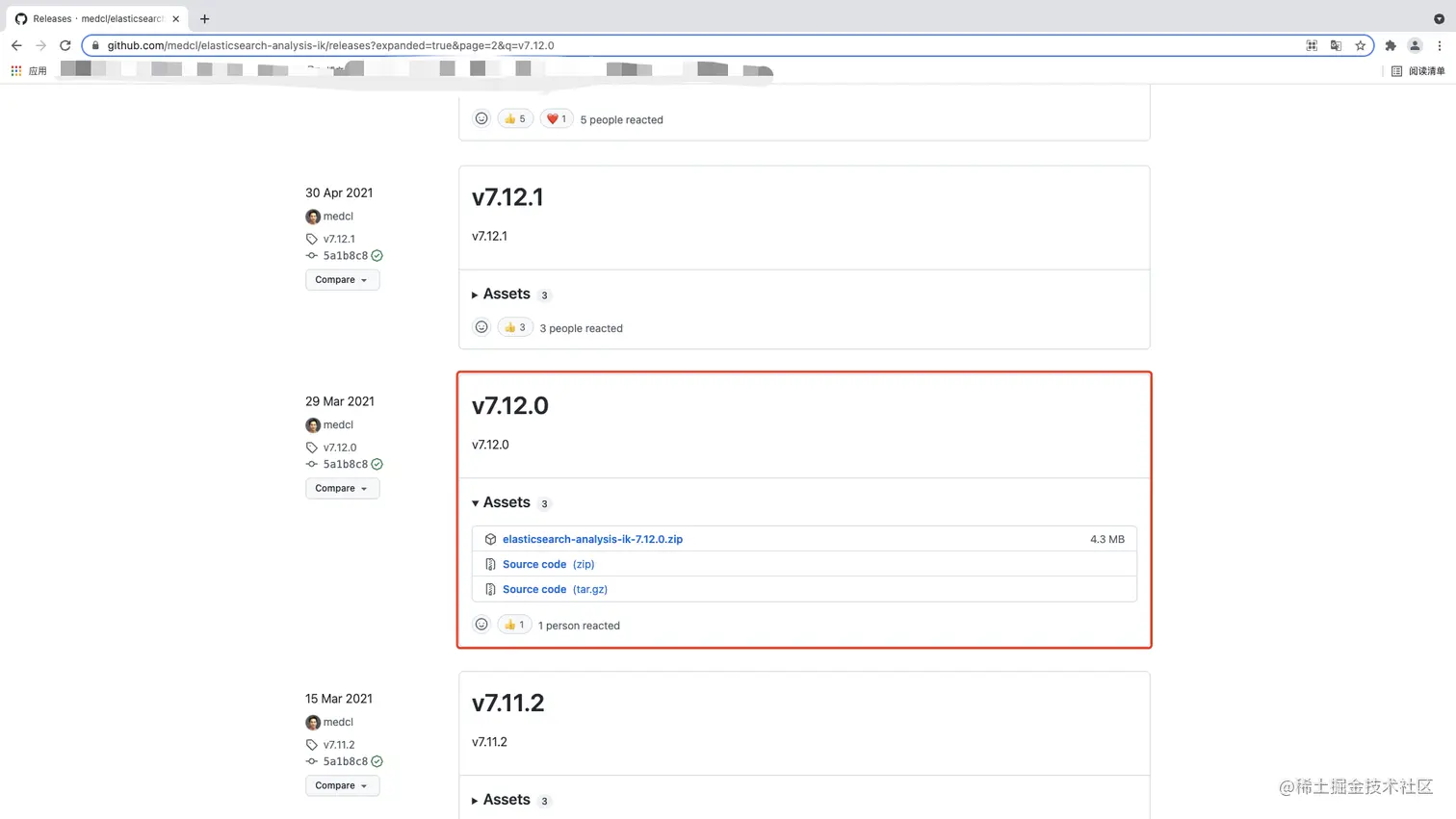Screen dimensions: 1456x819
Task: Open the commit 5a1b8c8 for v7.12.0
Action: pos(346,464)
